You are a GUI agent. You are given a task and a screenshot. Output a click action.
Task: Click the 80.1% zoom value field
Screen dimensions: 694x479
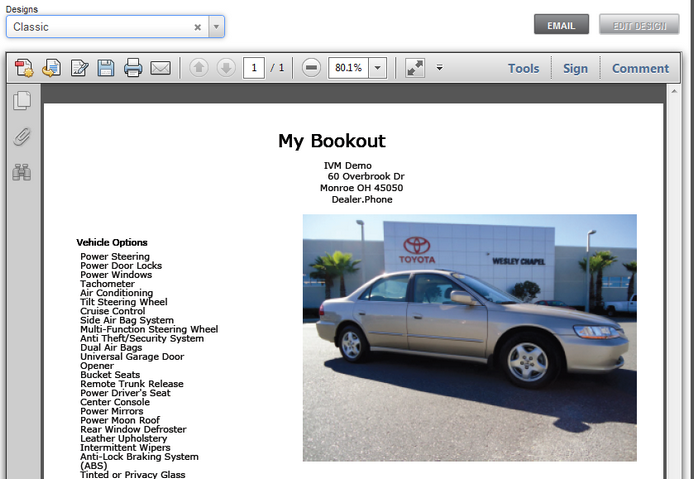[348, 68]
